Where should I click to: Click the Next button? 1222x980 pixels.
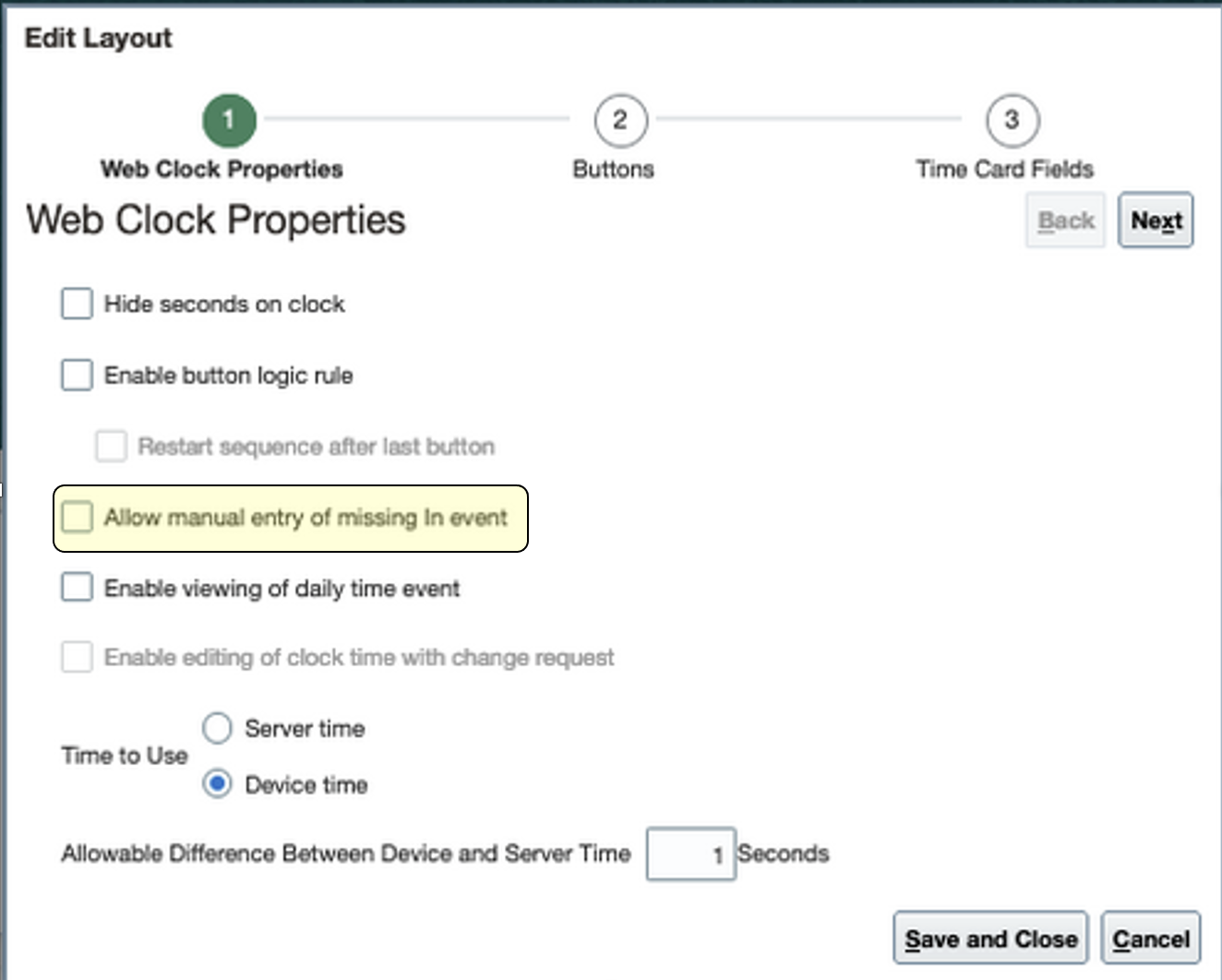point(1156,220)
